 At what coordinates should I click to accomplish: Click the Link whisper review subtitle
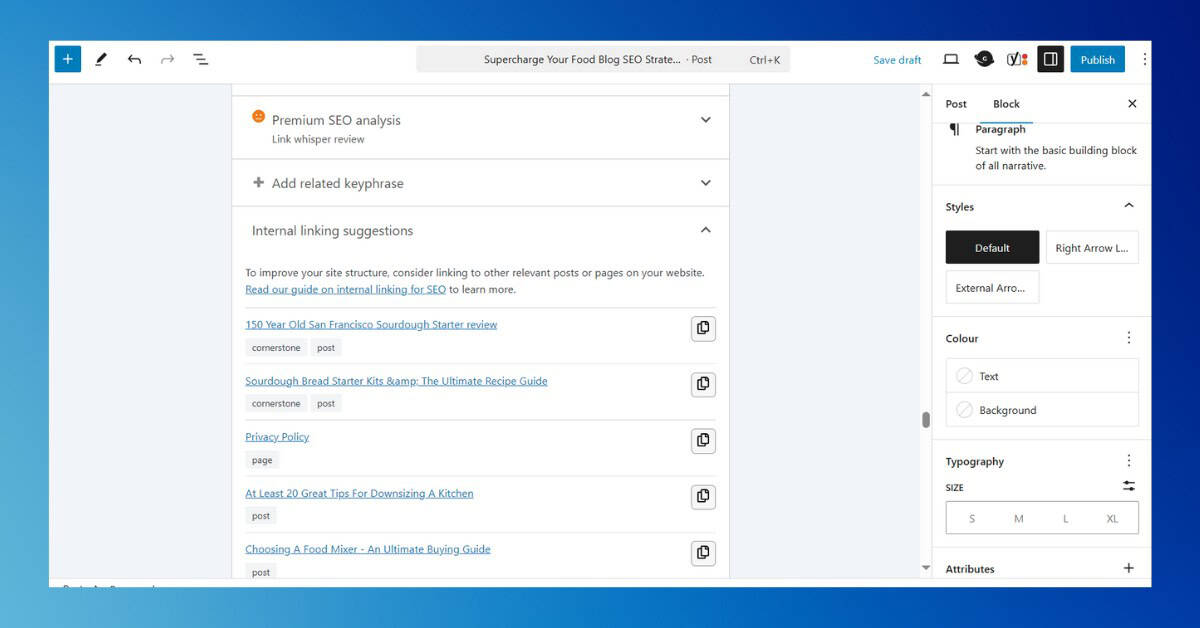click(318, 139)
